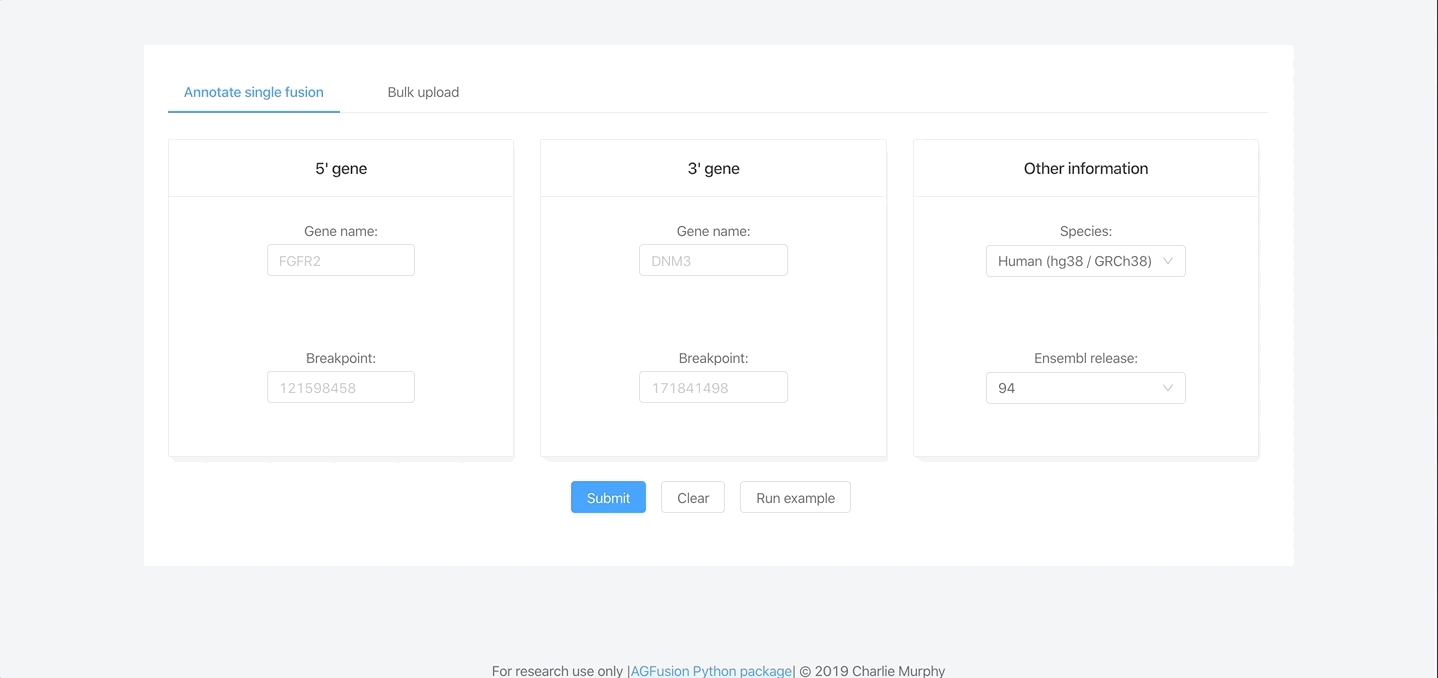Screen dimensions: 1438x678
Task: Click the 3' gene name field
Action: click(x=713, y=260)
